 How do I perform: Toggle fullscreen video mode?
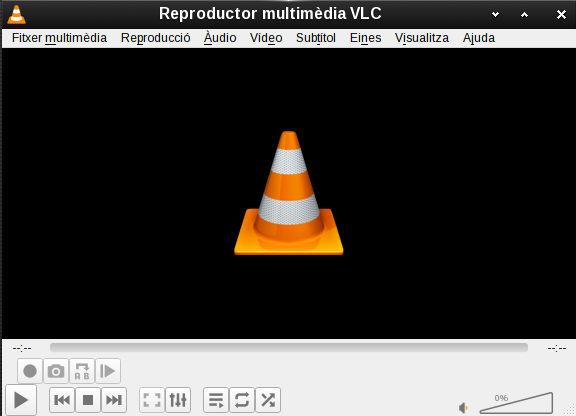[x=152, y=400]
